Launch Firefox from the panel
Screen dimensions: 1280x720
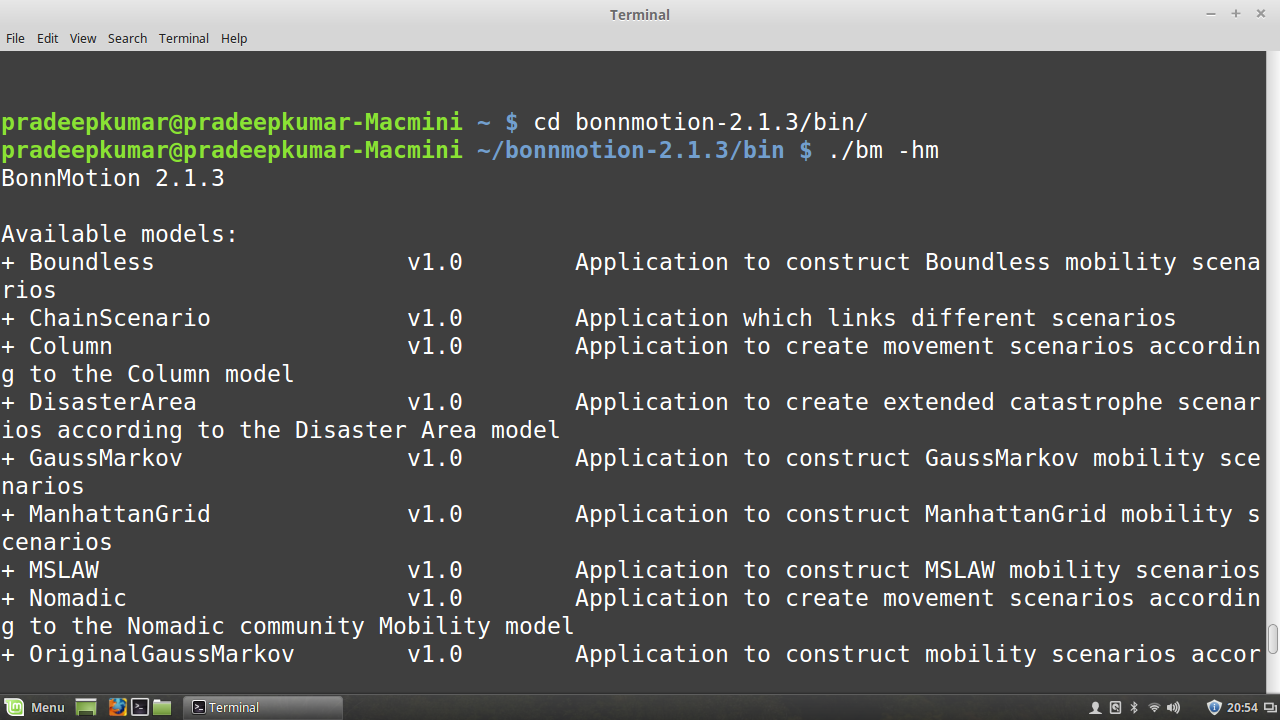coord(118,707)
